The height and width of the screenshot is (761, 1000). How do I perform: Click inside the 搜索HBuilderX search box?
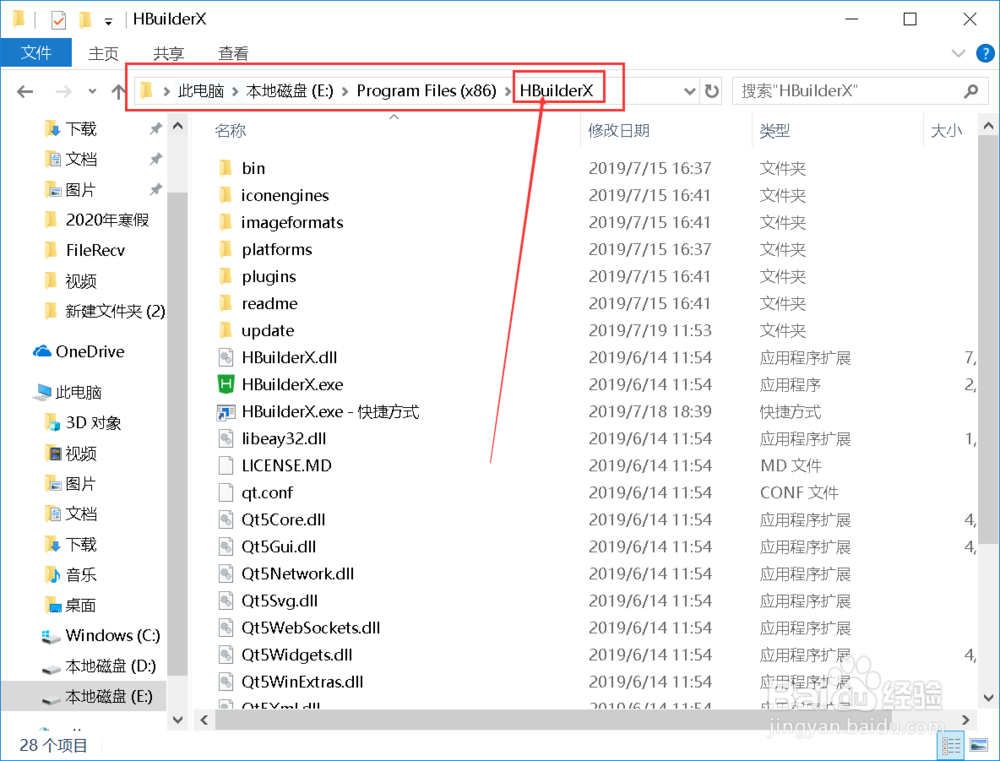tap(860, 90)
